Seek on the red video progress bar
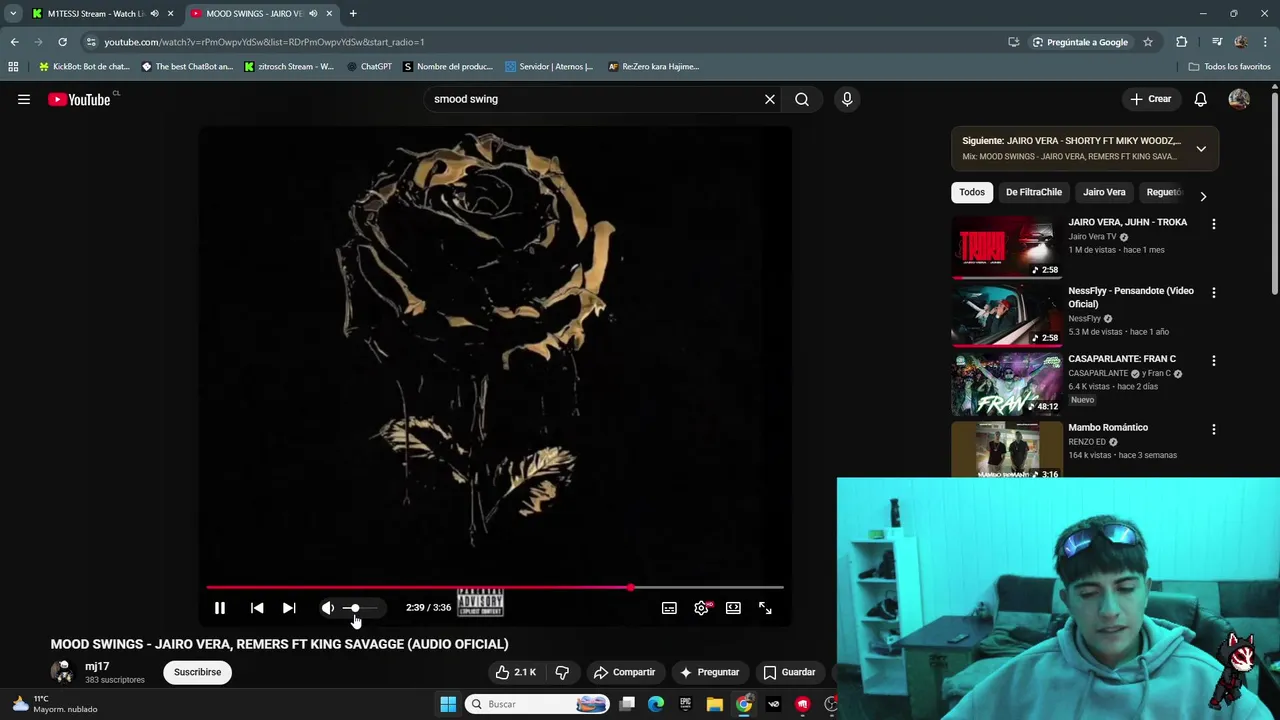The image size is (1280, 720). (x=495, y=588)
